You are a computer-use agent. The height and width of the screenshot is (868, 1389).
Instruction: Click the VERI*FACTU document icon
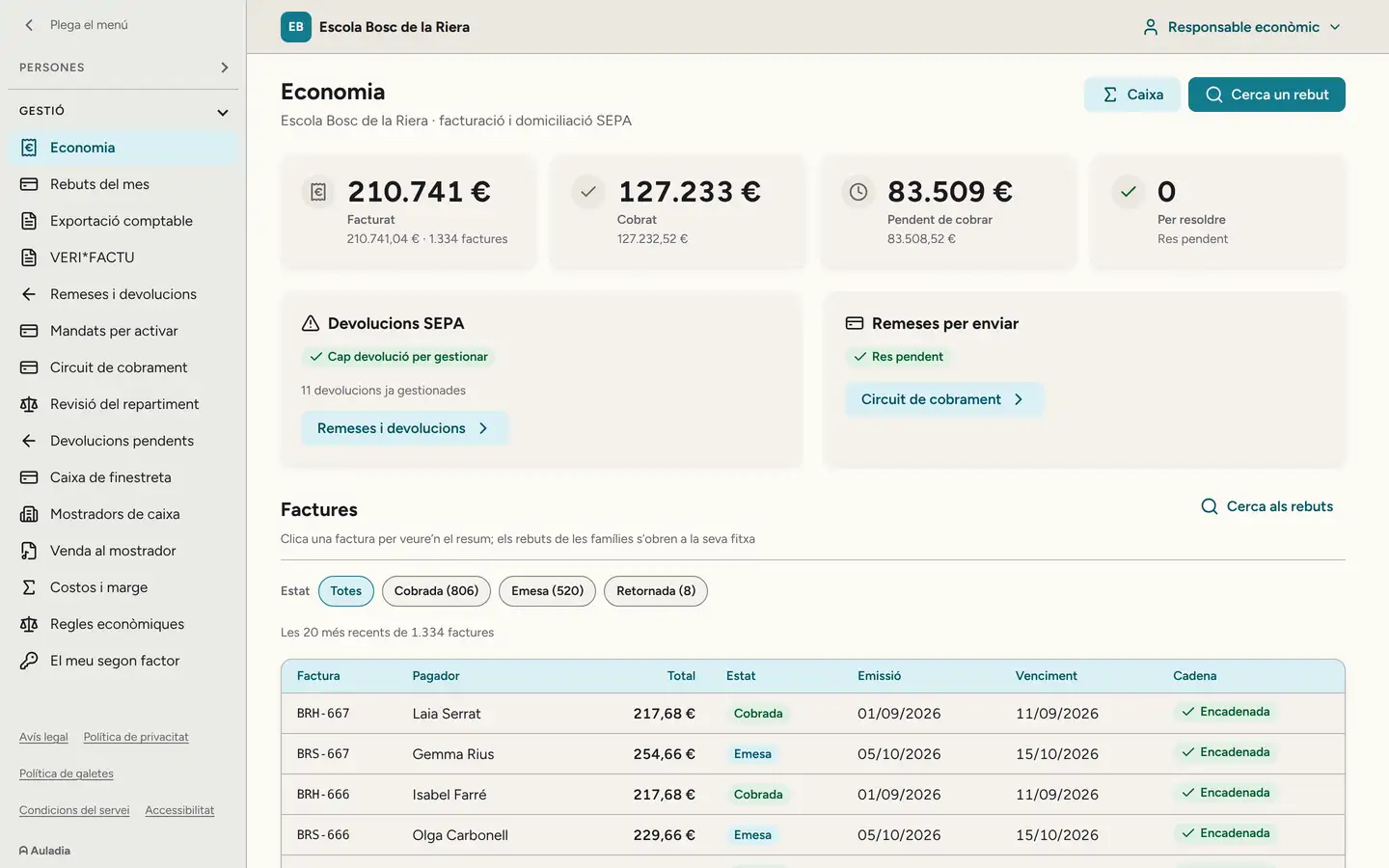click(29, 258)
